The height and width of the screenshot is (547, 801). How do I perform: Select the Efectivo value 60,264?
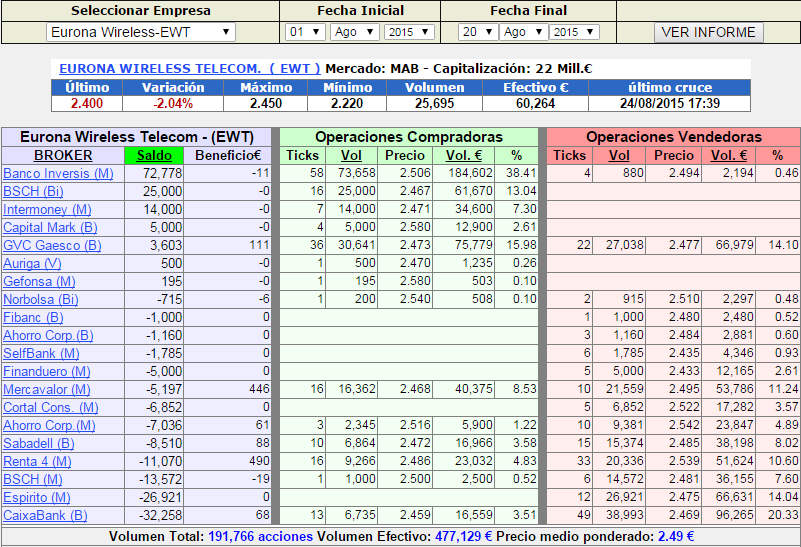[x=535, y=104]
